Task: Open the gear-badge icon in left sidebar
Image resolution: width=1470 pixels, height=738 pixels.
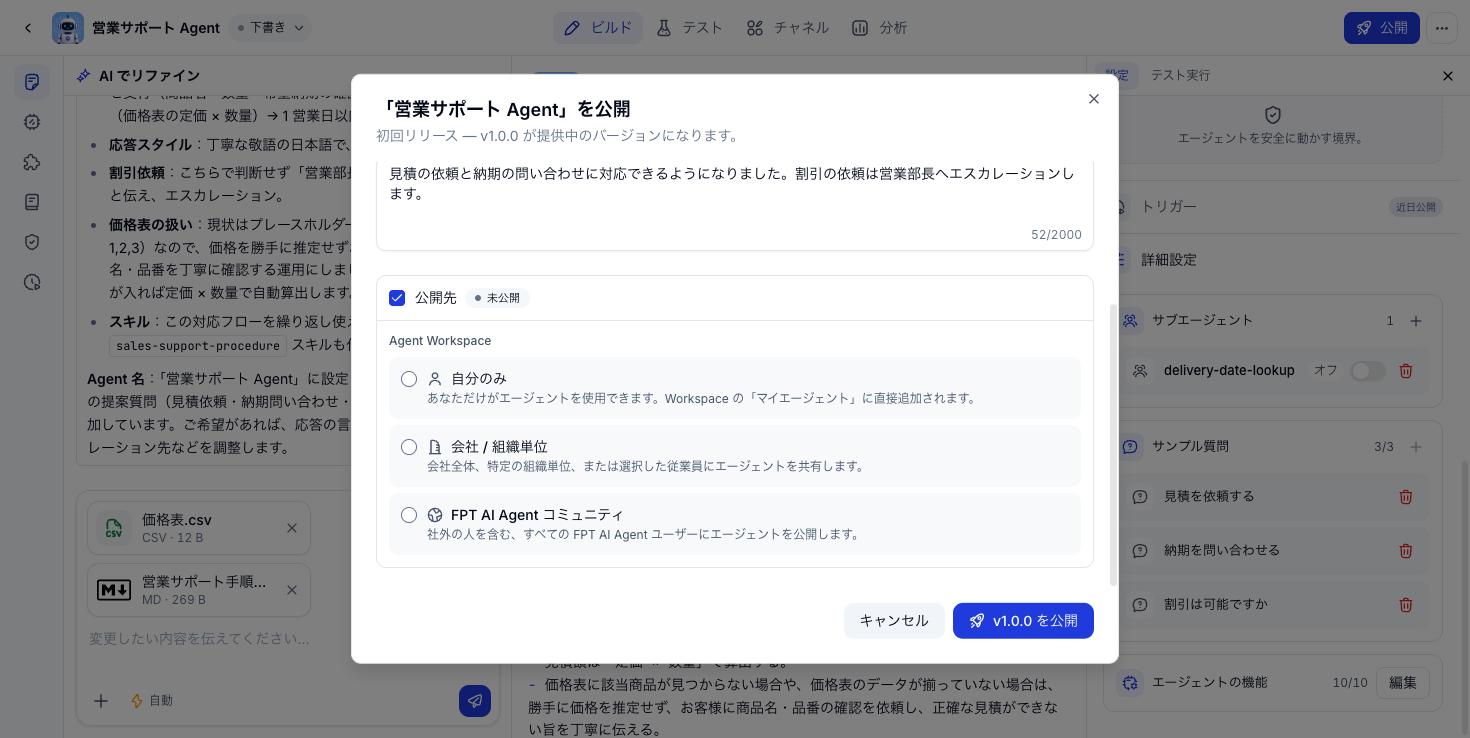Action: pos(32,122)
